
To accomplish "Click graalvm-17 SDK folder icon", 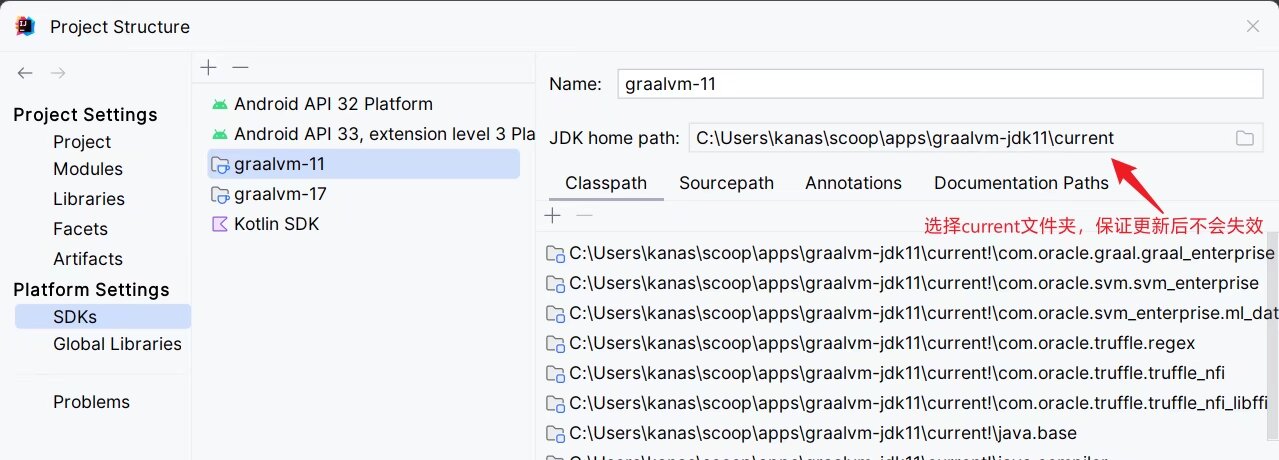I will click(x=220, y=194).
